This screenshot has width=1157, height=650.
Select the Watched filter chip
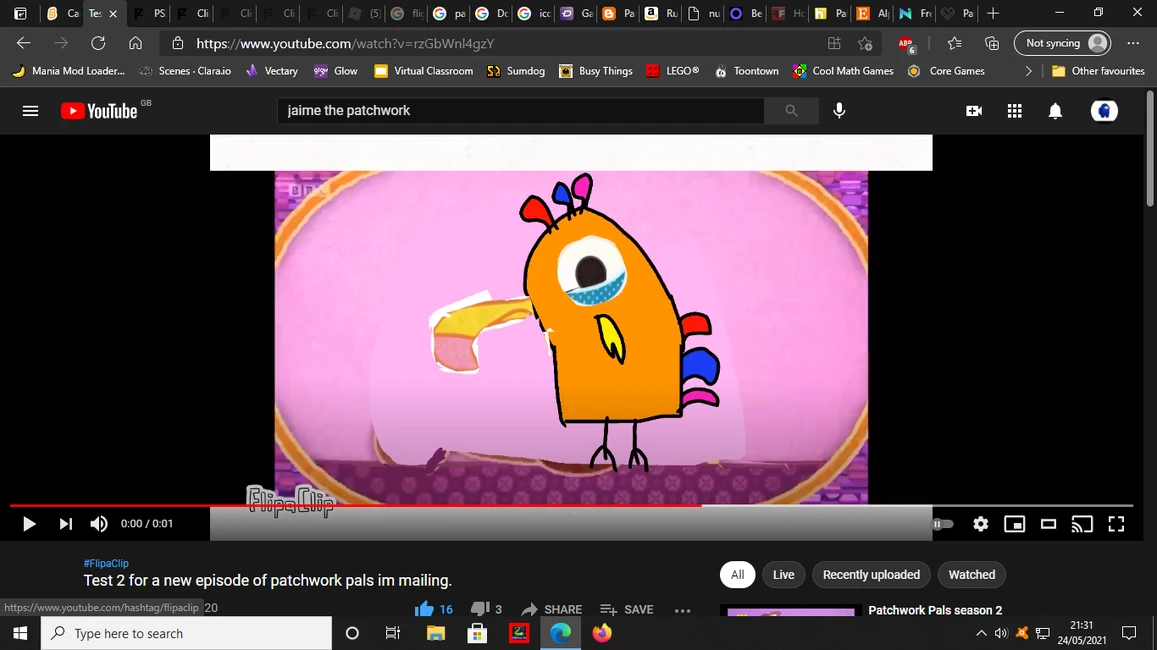tap(971, 574)
